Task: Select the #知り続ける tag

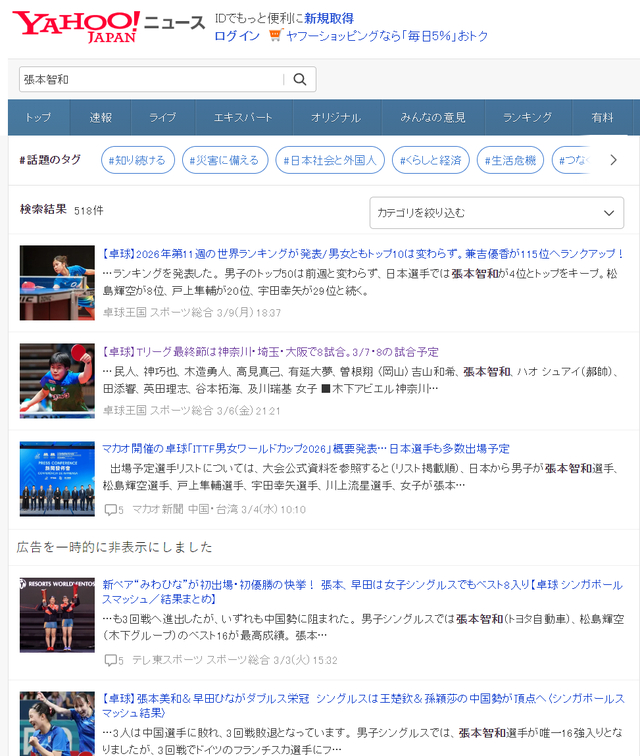Action: click(137, 160)
